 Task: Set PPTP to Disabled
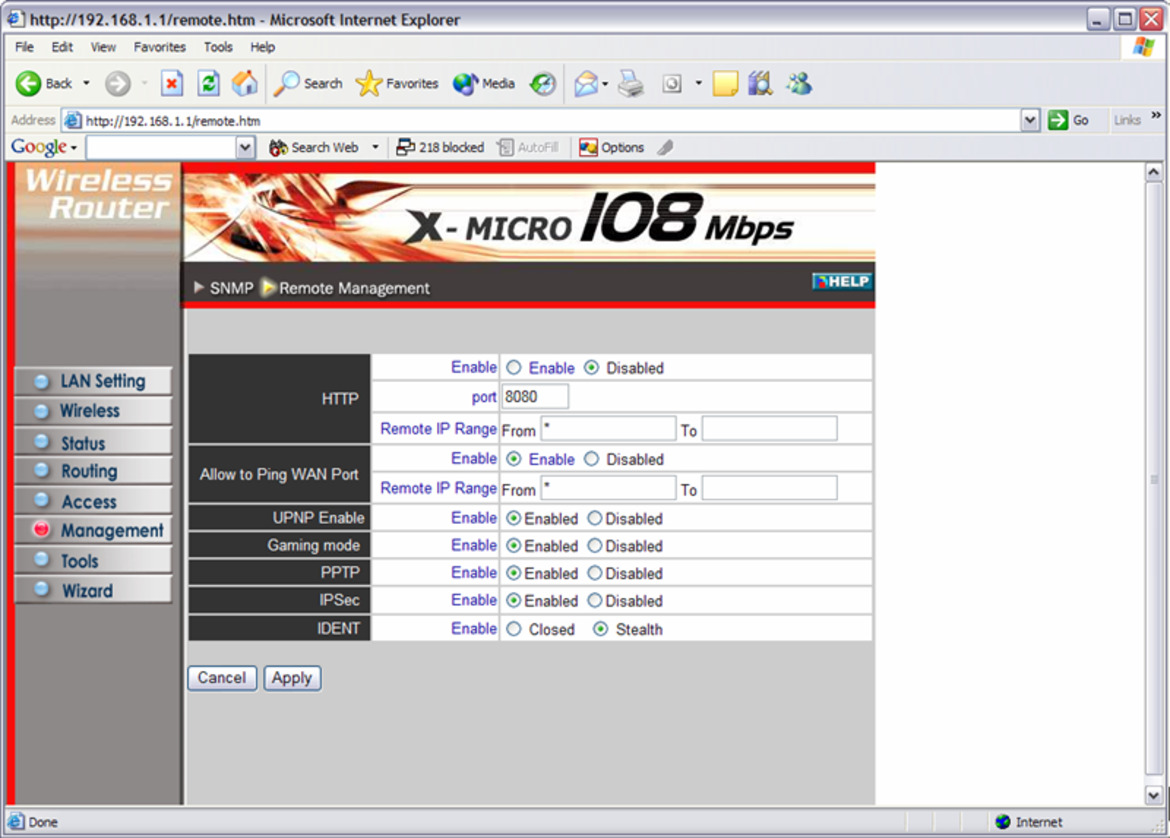[594, 573]
